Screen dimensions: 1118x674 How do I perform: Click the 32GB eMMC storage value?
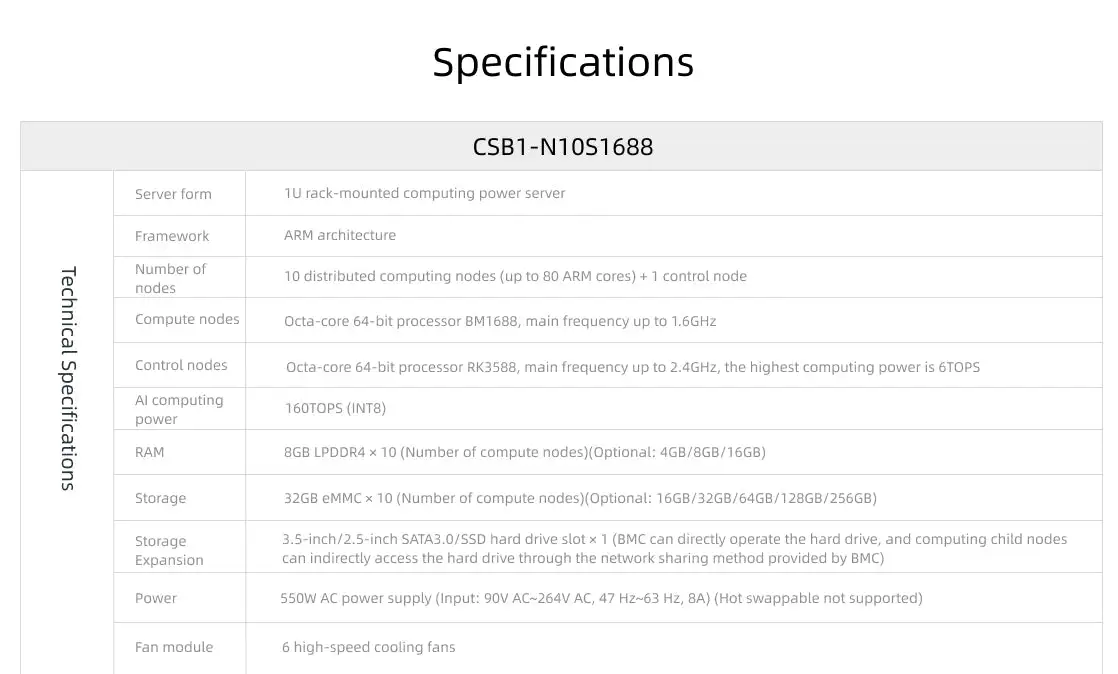tap(580, 498)
